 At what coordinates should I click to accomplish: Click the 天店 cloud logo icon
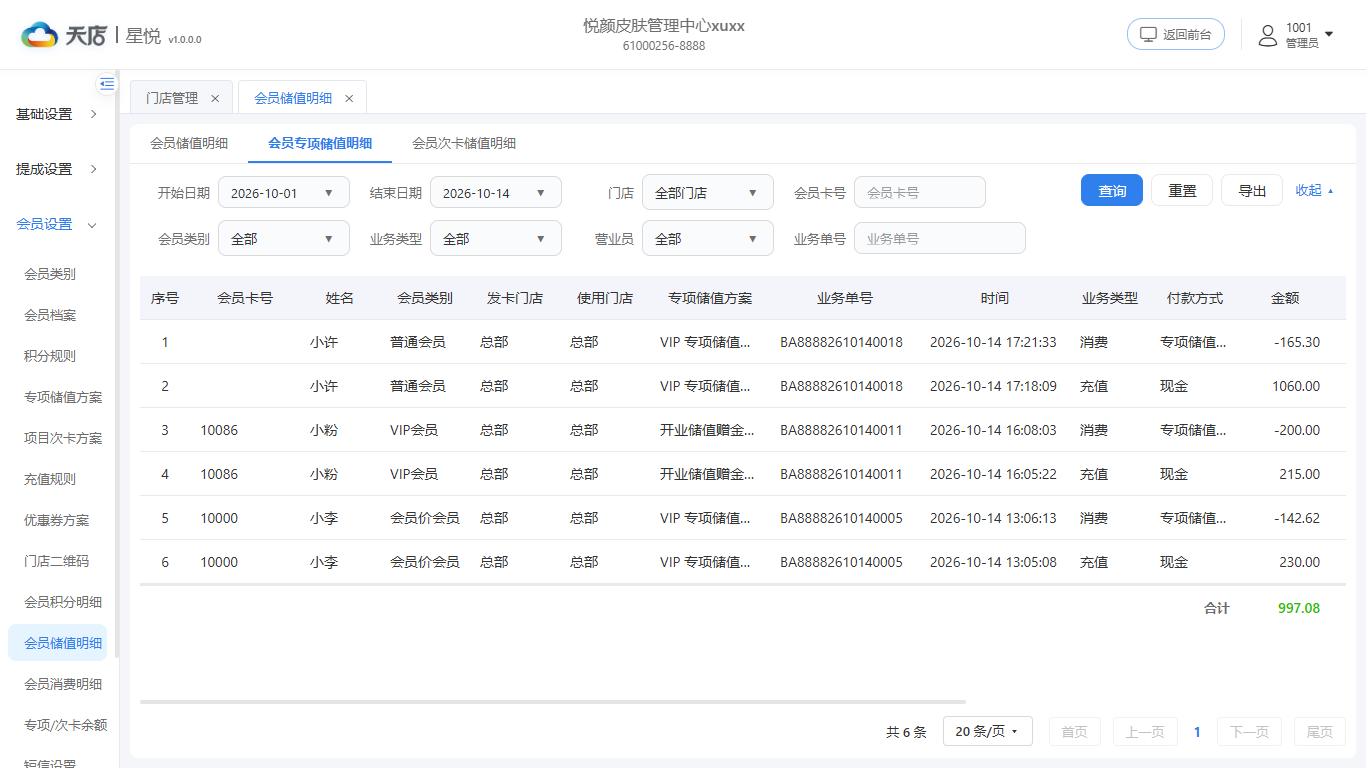point(40,35)
